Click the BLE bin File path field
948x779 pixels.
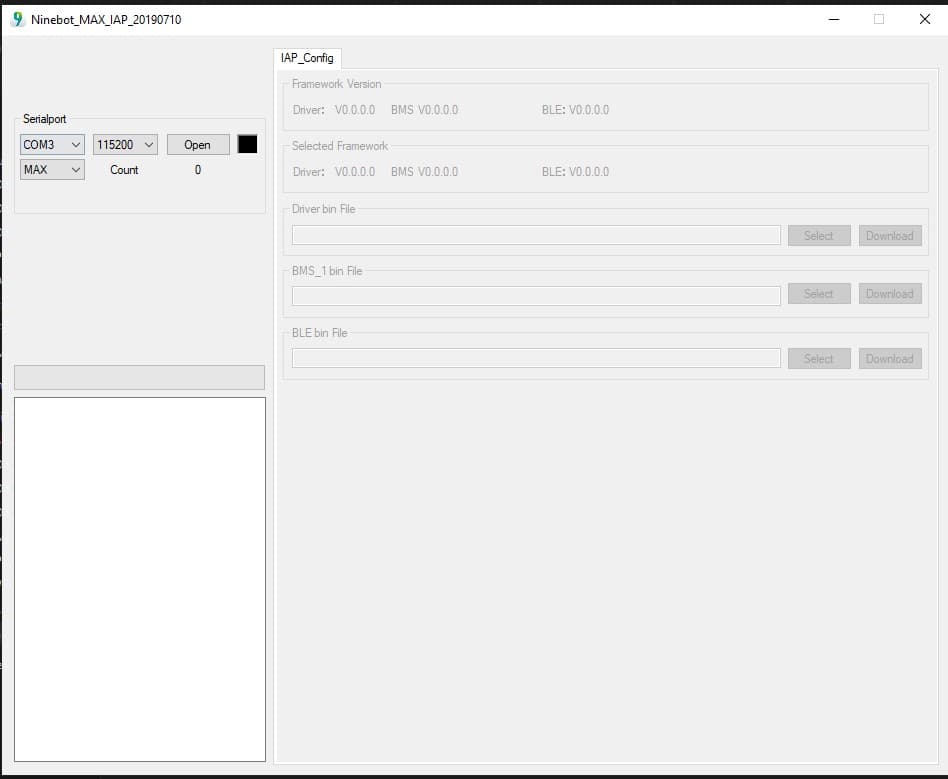coord(535,358)
